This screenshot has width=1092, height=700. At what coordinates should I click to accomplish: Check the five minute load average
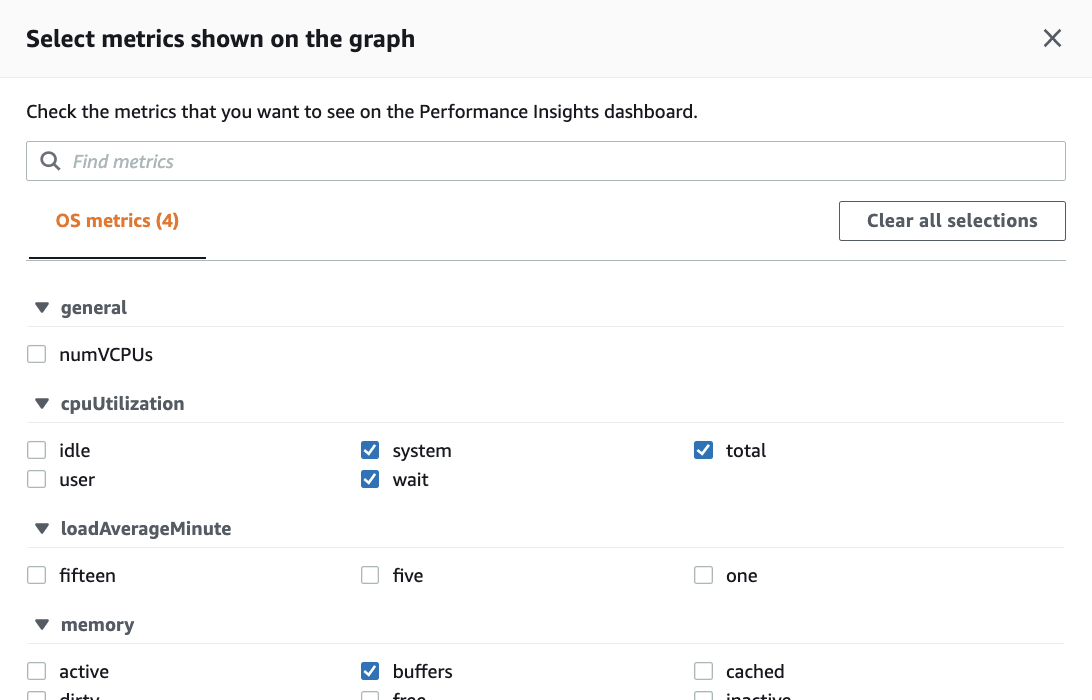[370, 575]
